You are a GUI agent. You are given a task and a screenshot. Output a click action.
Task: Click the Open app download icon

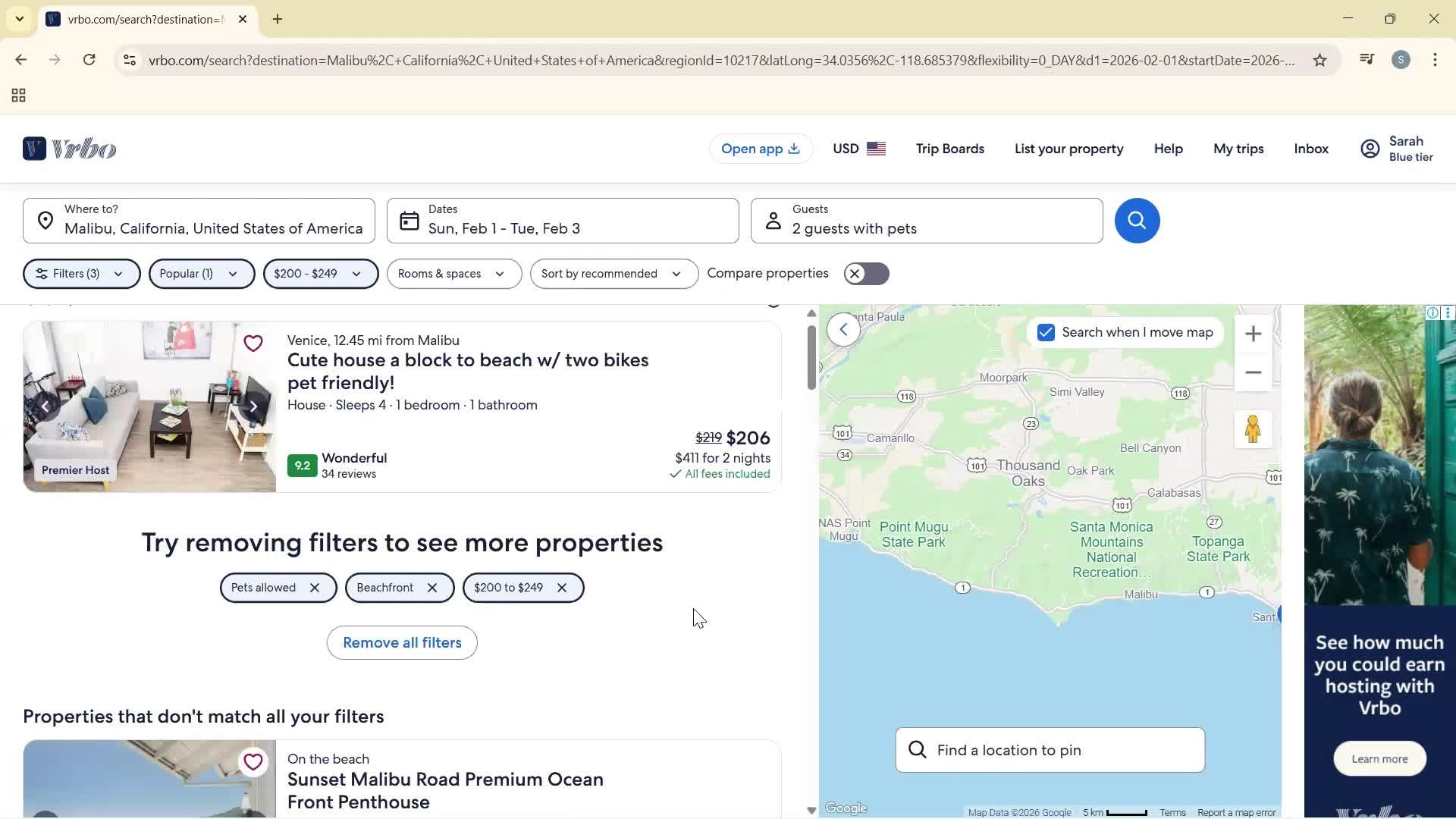(x=793, y=149)
